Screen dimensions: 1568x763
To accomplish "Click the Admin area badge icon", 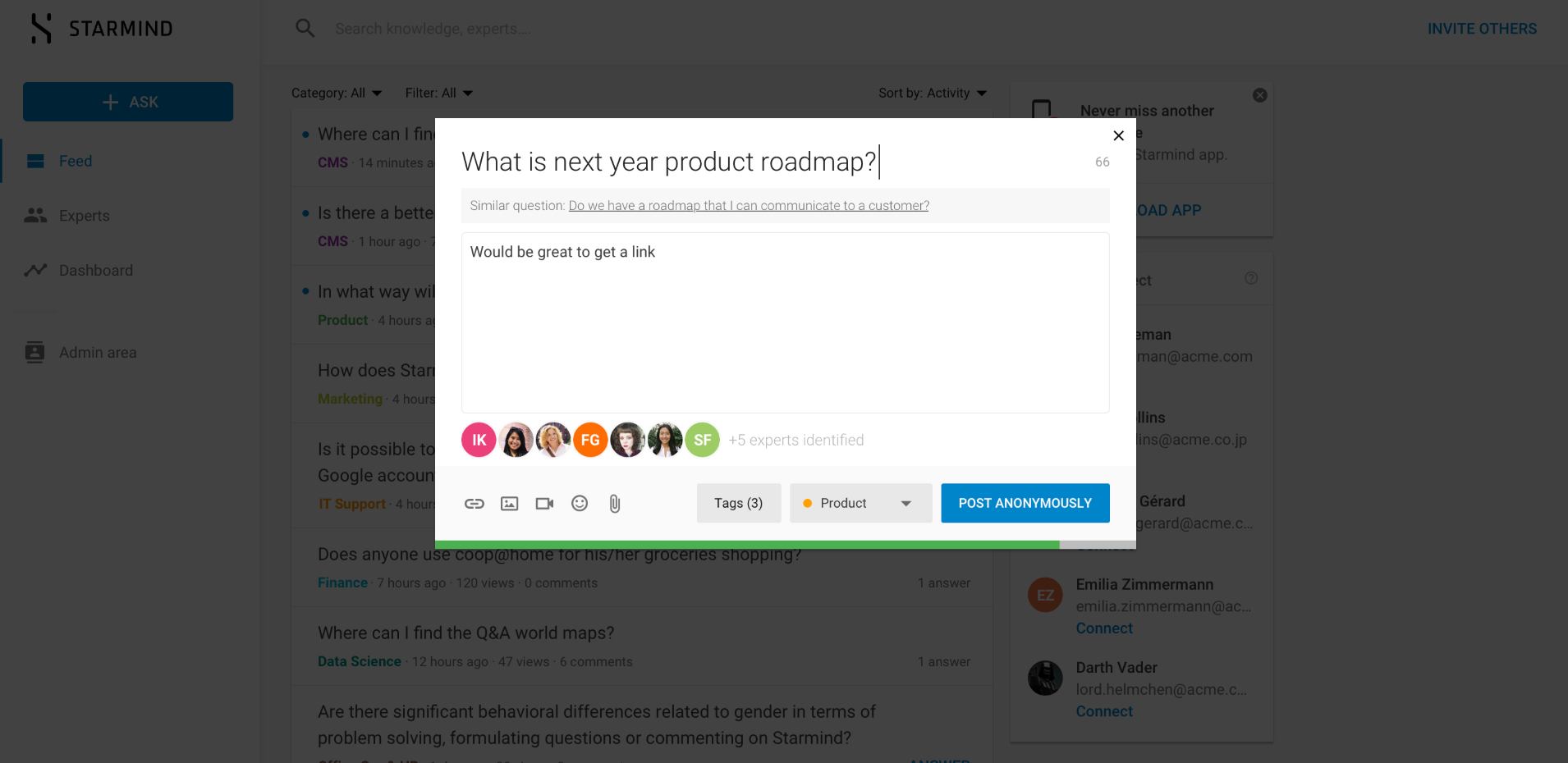I will pos(35,352).
